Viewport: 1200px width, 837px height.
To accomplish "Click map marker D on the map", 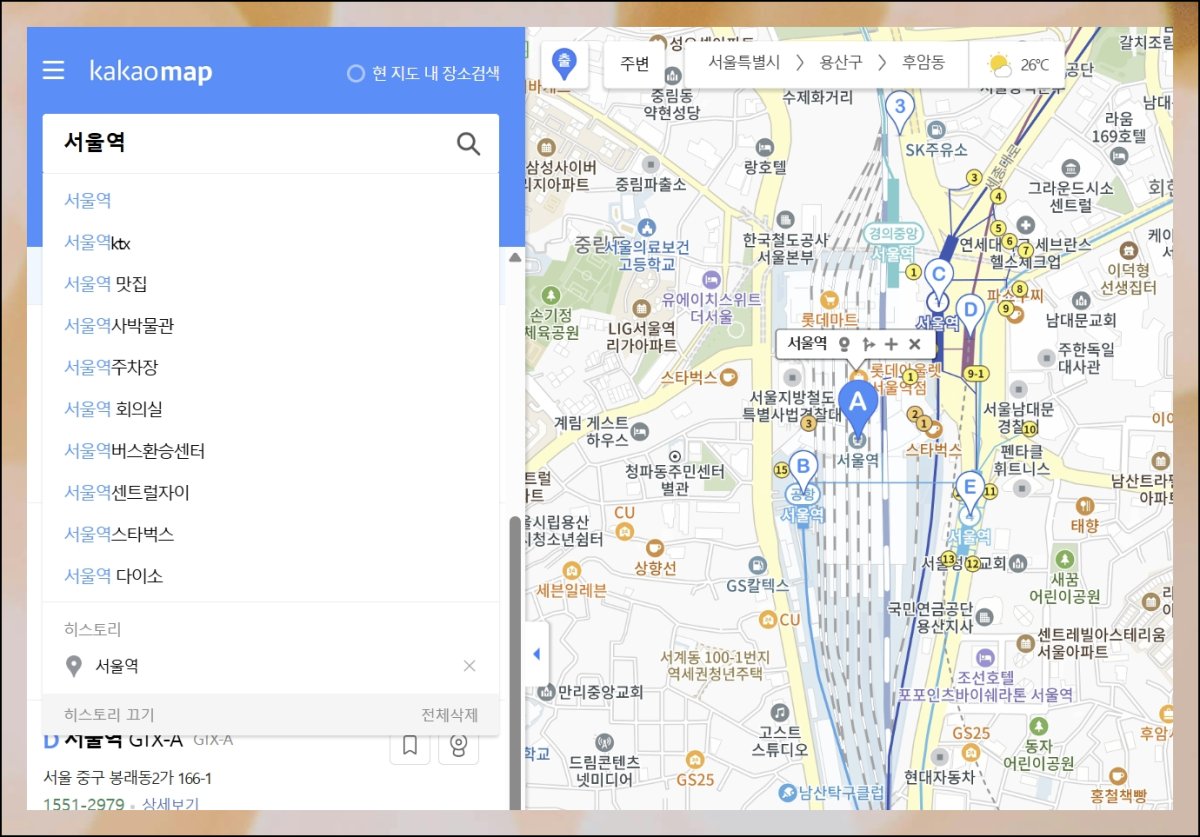I will (x=969, y=314).
